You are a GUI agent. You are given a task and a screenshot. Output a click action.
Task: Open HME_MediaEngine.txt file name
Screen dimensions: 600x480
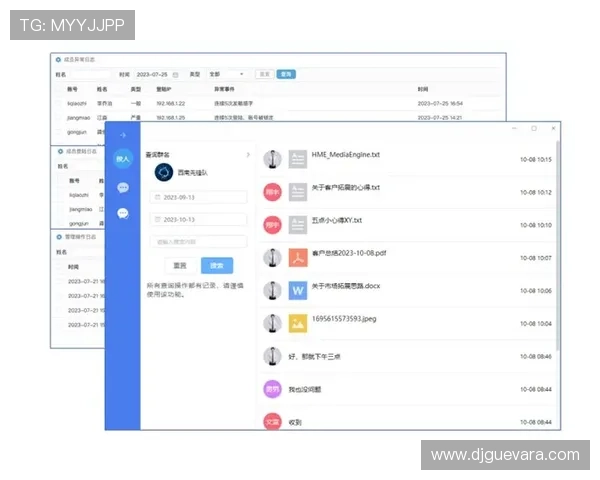pos(346,155)
